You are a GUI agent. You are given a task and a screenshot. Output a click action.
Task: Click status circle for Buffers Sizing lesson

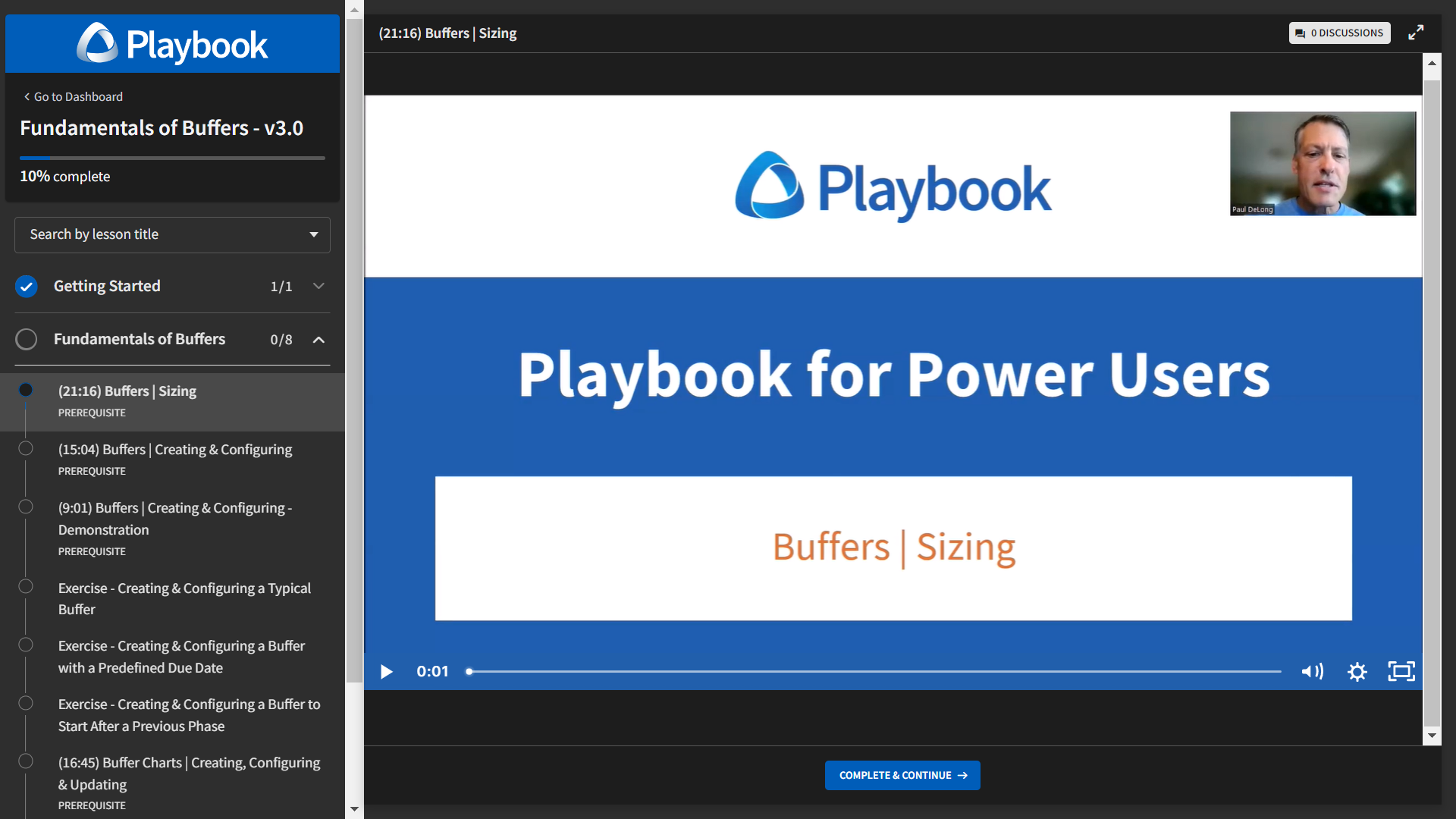26,390
